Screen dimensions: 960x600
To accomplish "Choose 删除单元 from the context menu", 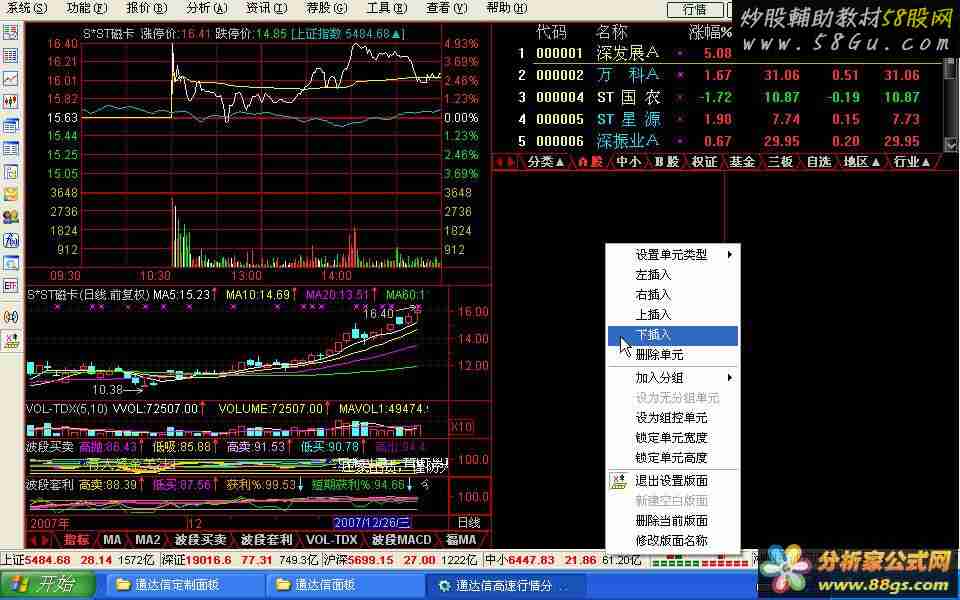I will pos(672,354).
